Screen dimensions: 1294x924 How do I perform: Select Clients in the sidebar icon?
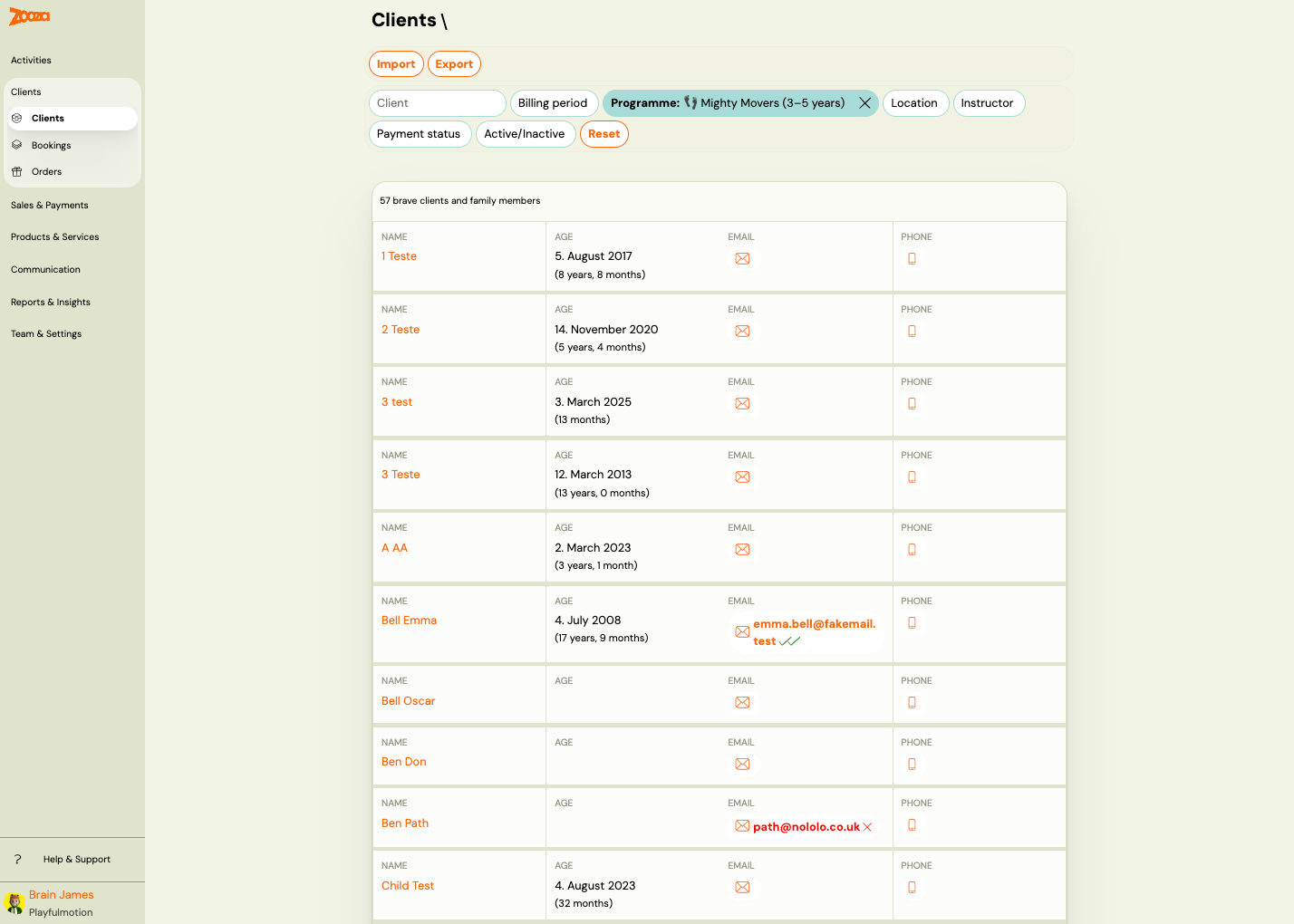(18, 118)
